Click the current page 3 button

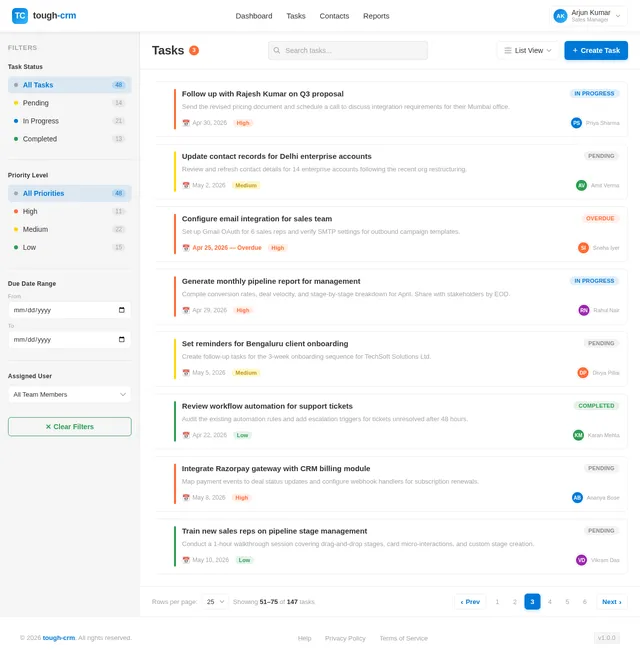click(532, 602)
